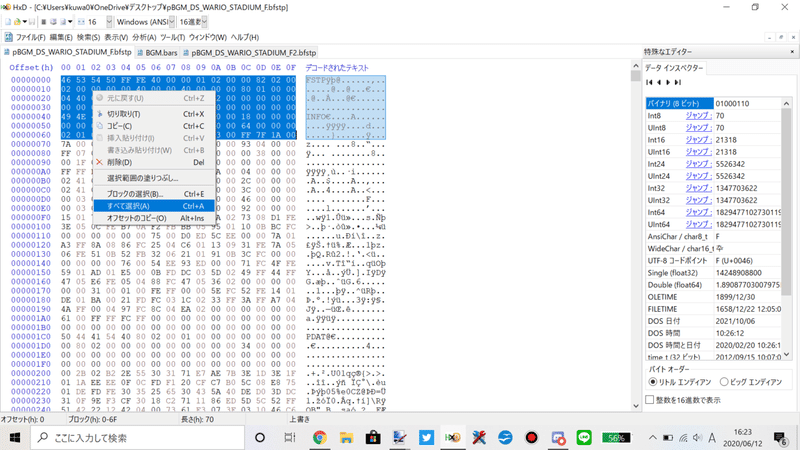Expand the recent files arrow beside Open icon
This screenshot has height=450, width=800.
(x=24, y=22)
